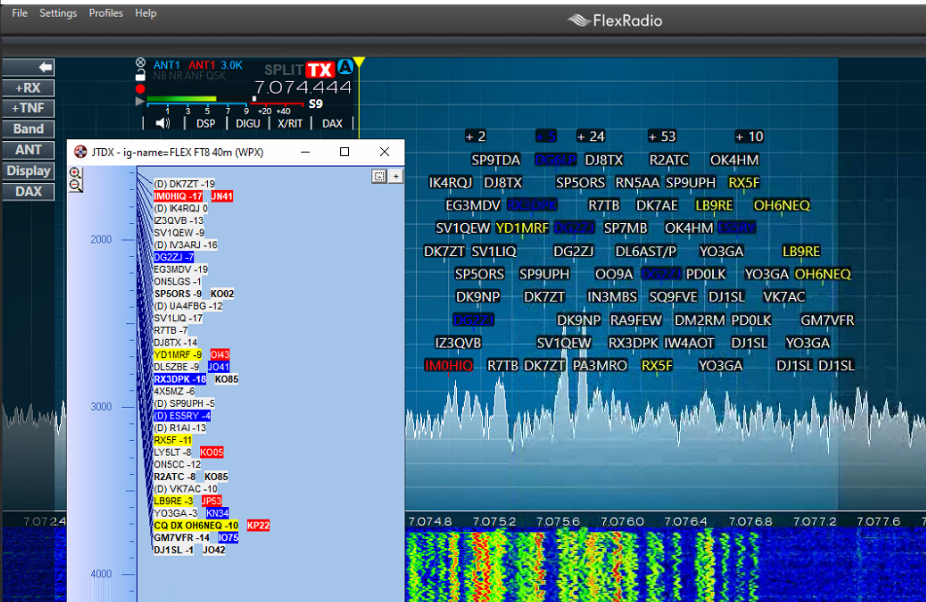
Task: Click the red record dot on slice
Action: (x=140, y=89)
